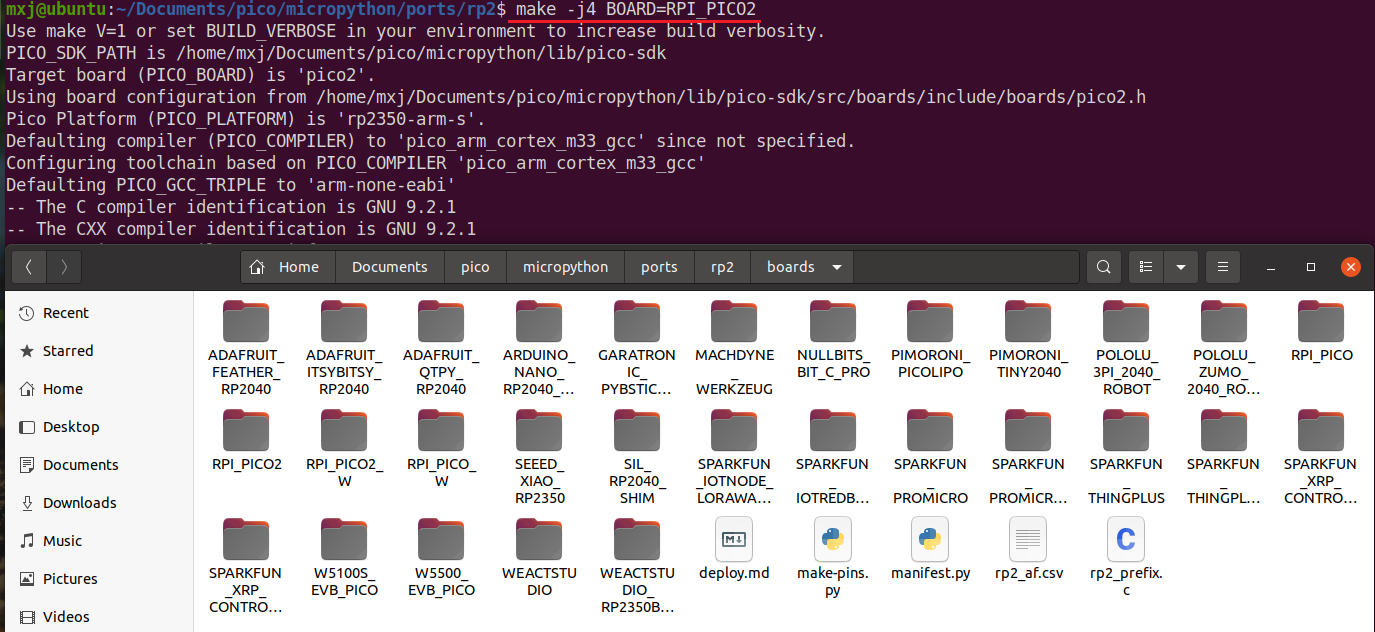Click the terminal command 'make -j4 BOARD=RPI_PICO2'
The height and width of the screenshot is (632, 1375).
(636, 9)
